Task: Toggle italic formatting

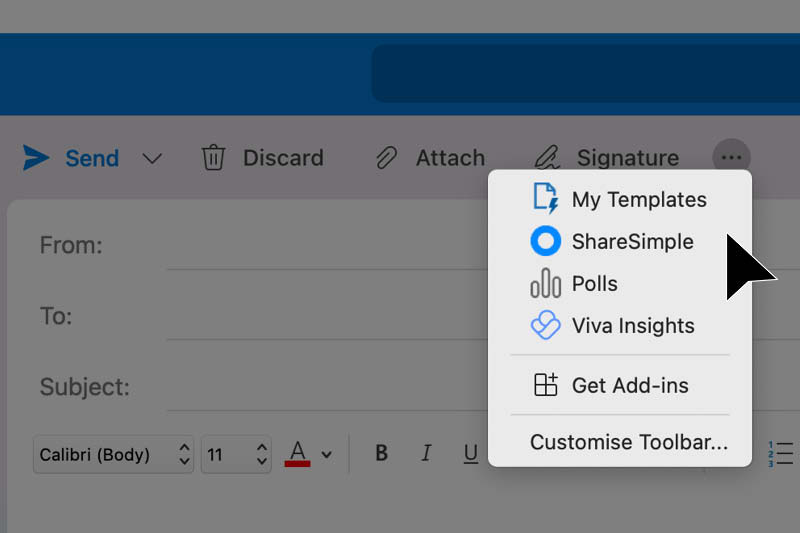Action: pyautogui.click(x=427, y=453)
